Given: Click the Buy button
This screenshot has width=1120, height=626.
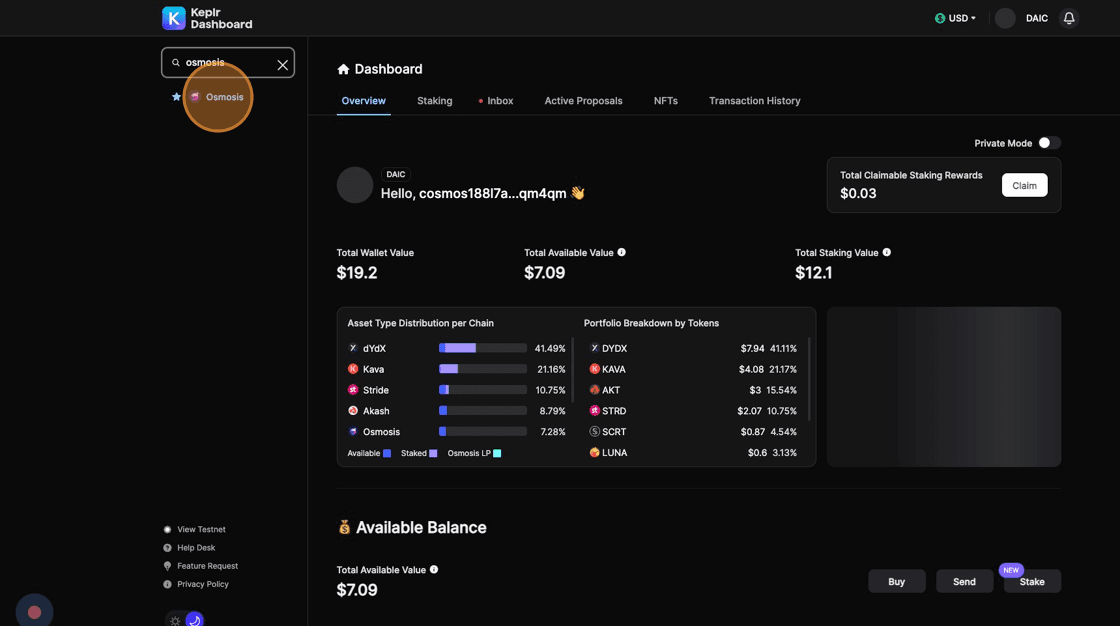Looking at the screenshot, I should 896,582.
